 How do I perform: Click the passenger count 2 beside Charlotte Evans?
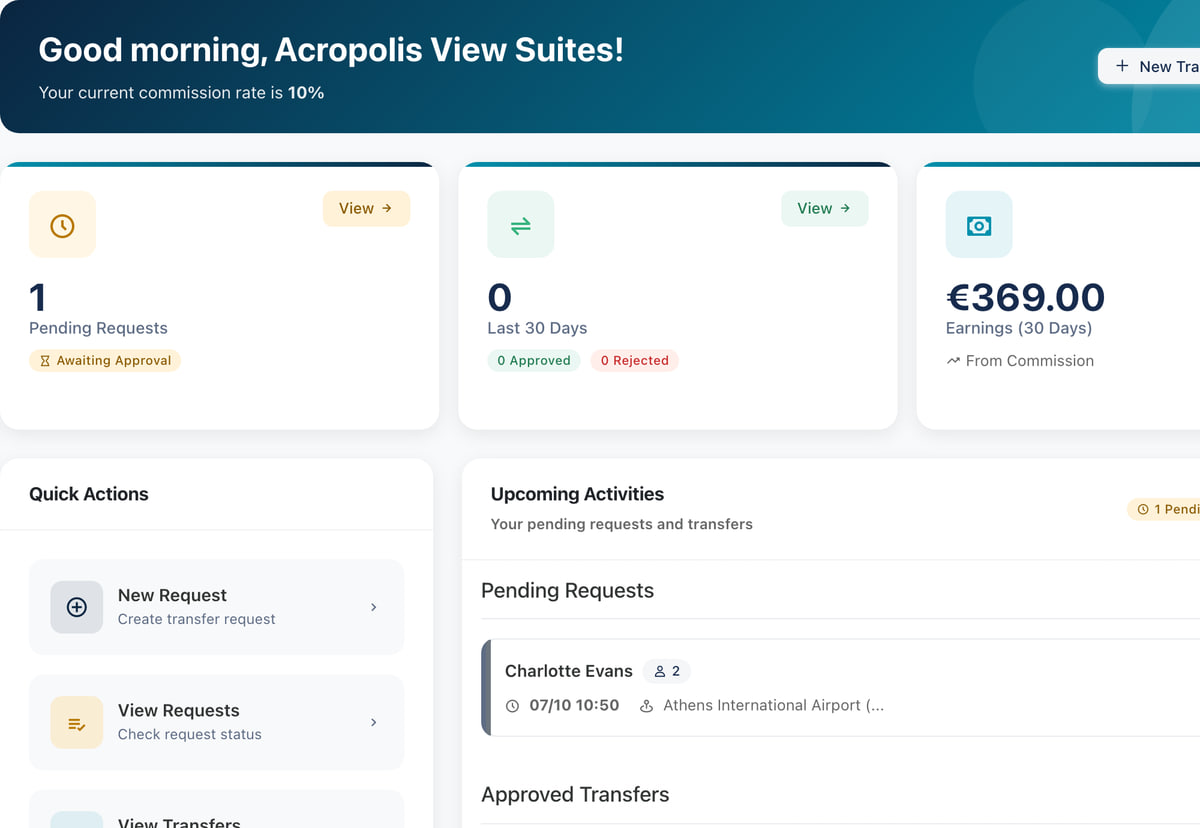click(x=676, y=672)
